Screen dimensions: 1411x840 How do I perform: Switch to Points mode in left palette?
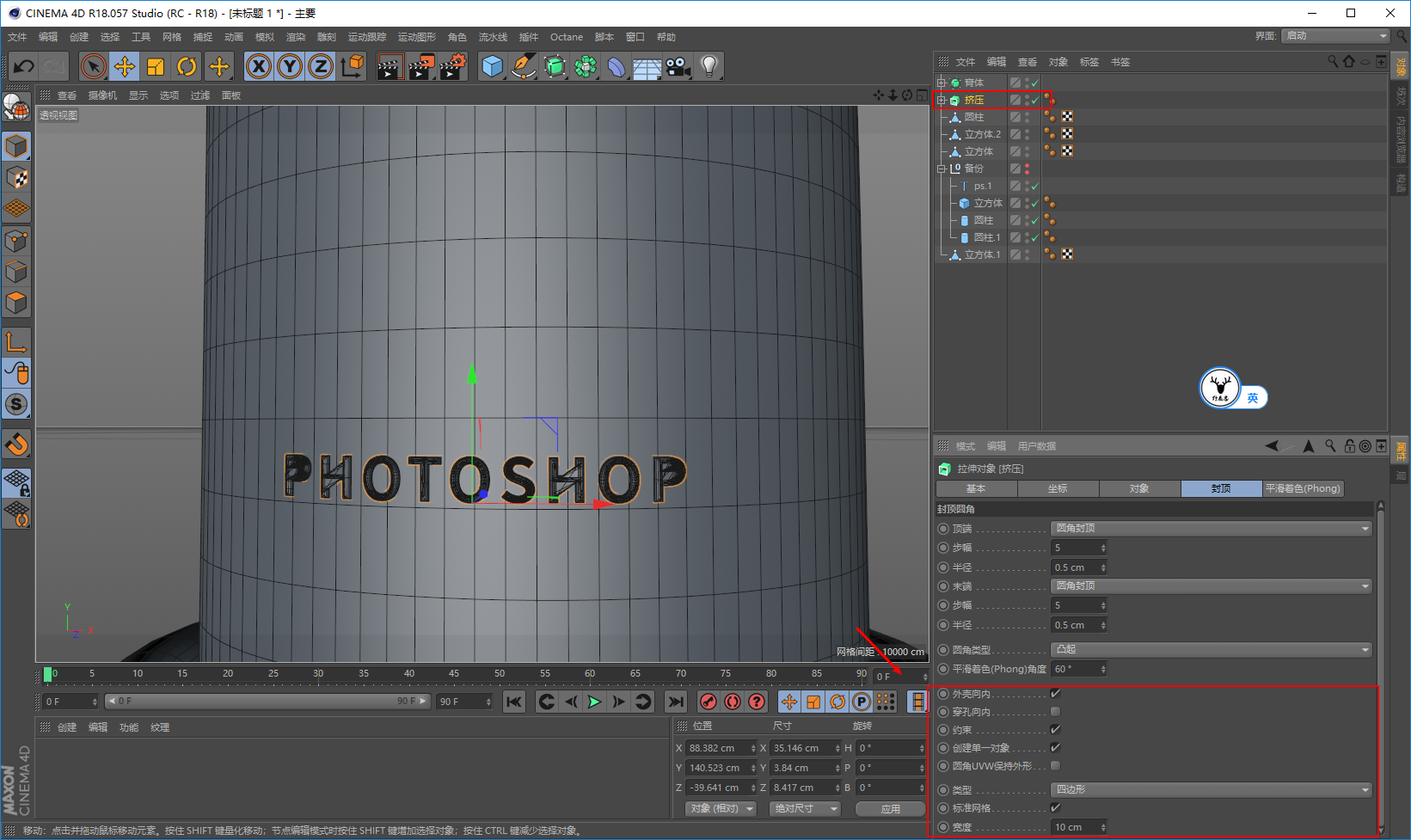(x=16, y=241)
